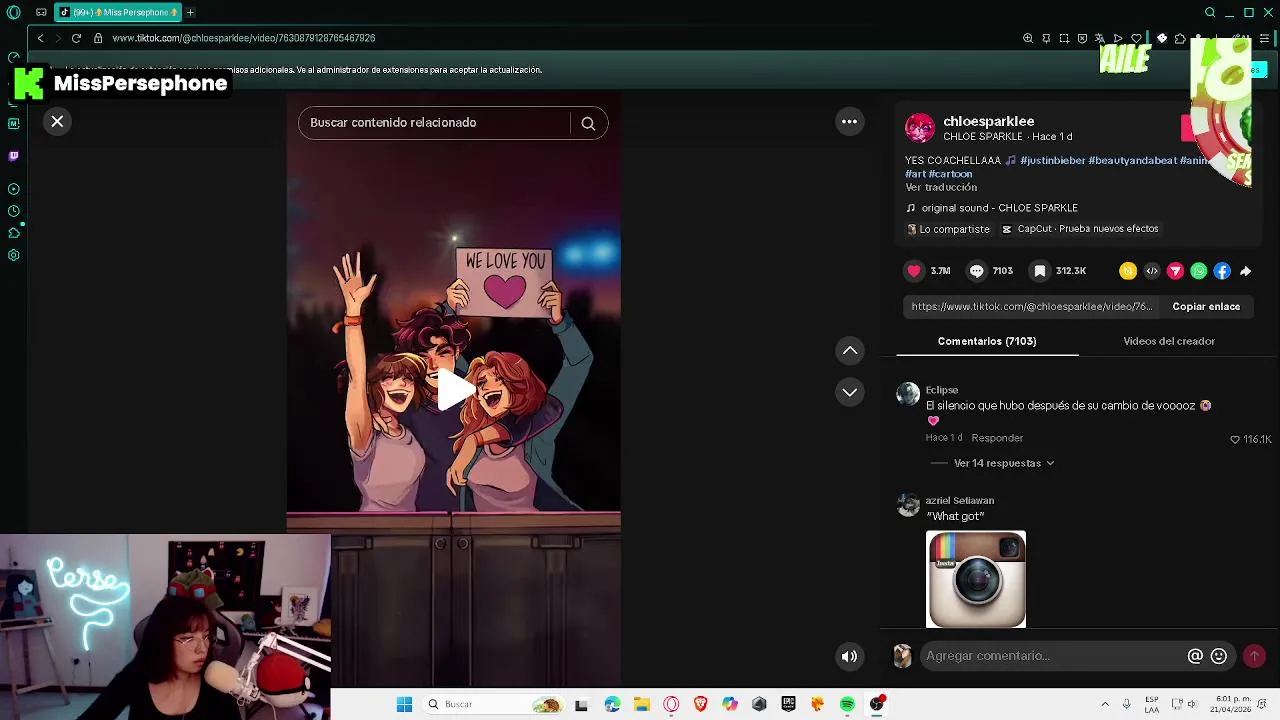
Task: Open the browser easy setup menu icon
Action: (1264, 38)
